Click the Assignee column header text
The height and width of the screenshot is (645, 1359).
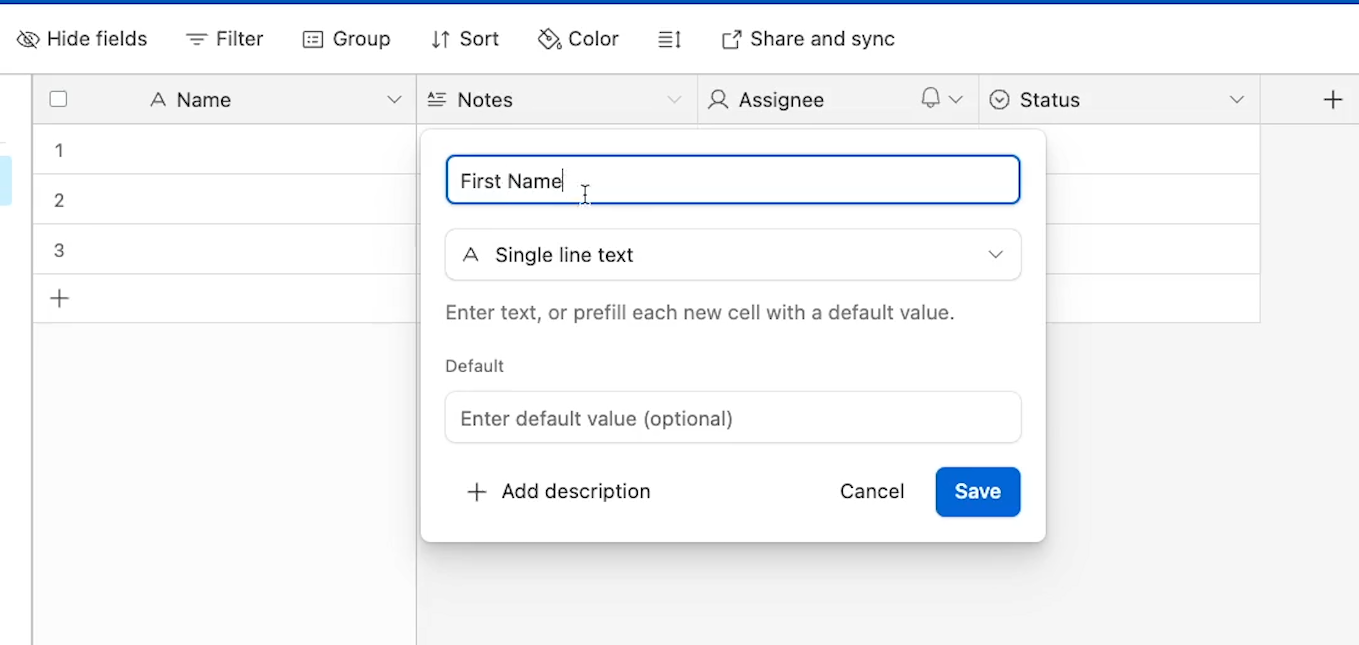[x=781, y=100]
